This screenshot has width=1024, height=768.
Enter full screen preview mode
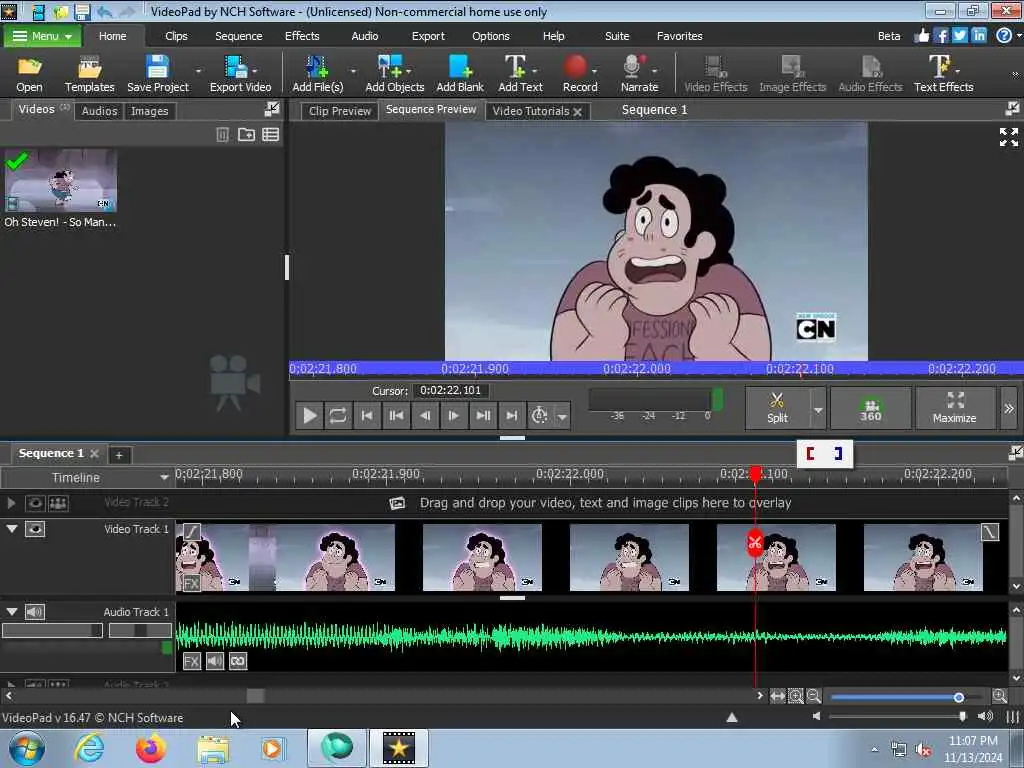click(x=1008, y=136)
